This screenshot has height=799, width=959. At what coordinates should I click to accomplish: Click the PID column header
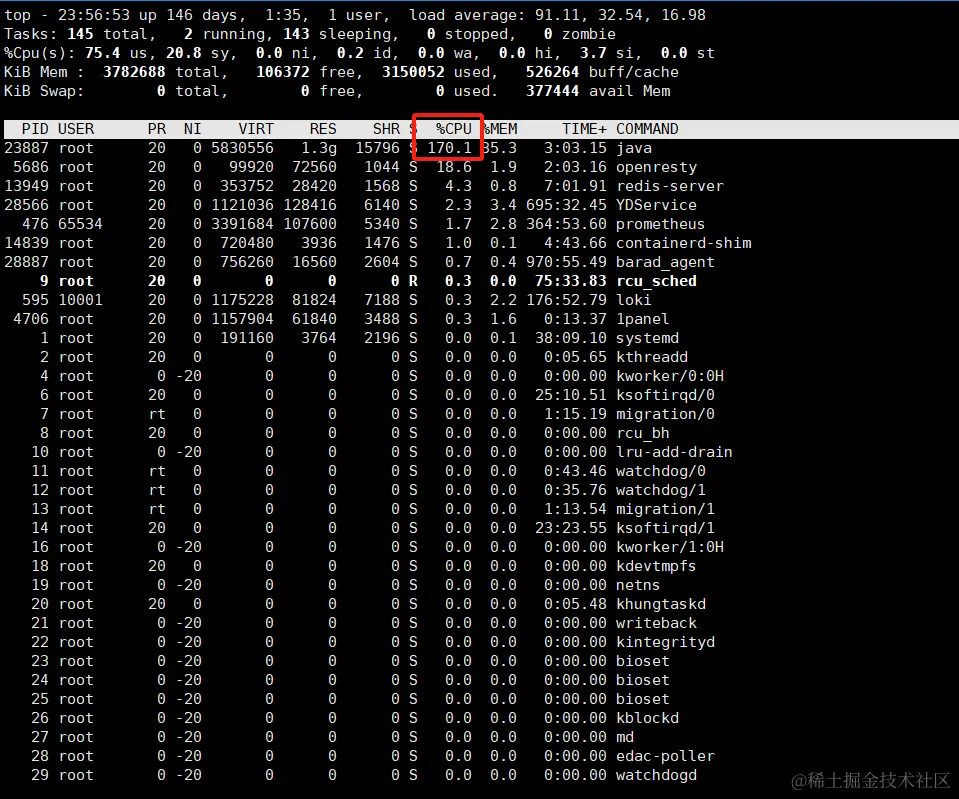coord(35,129)
